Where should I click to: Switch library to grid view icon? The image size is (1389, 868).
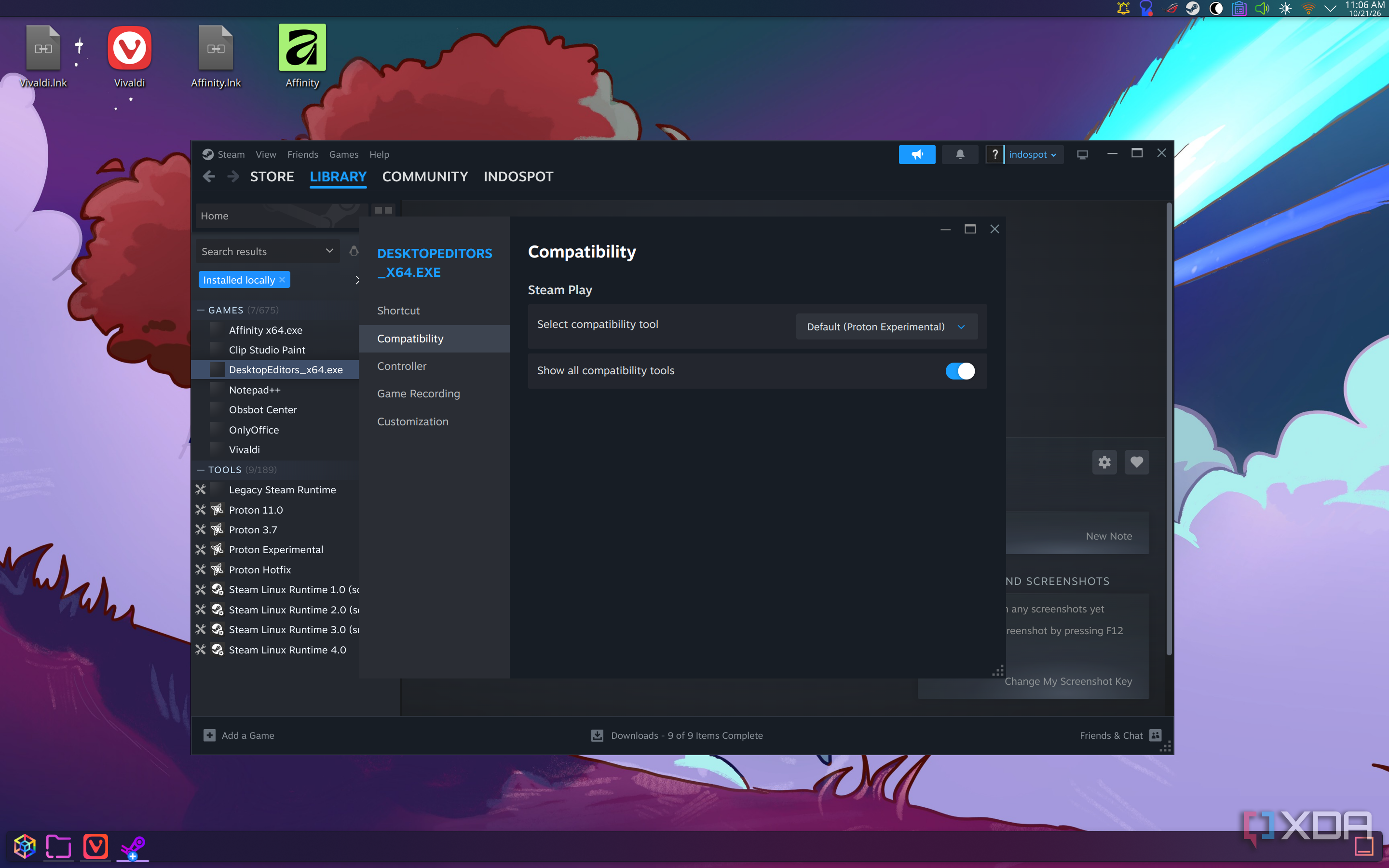[383, 210]
